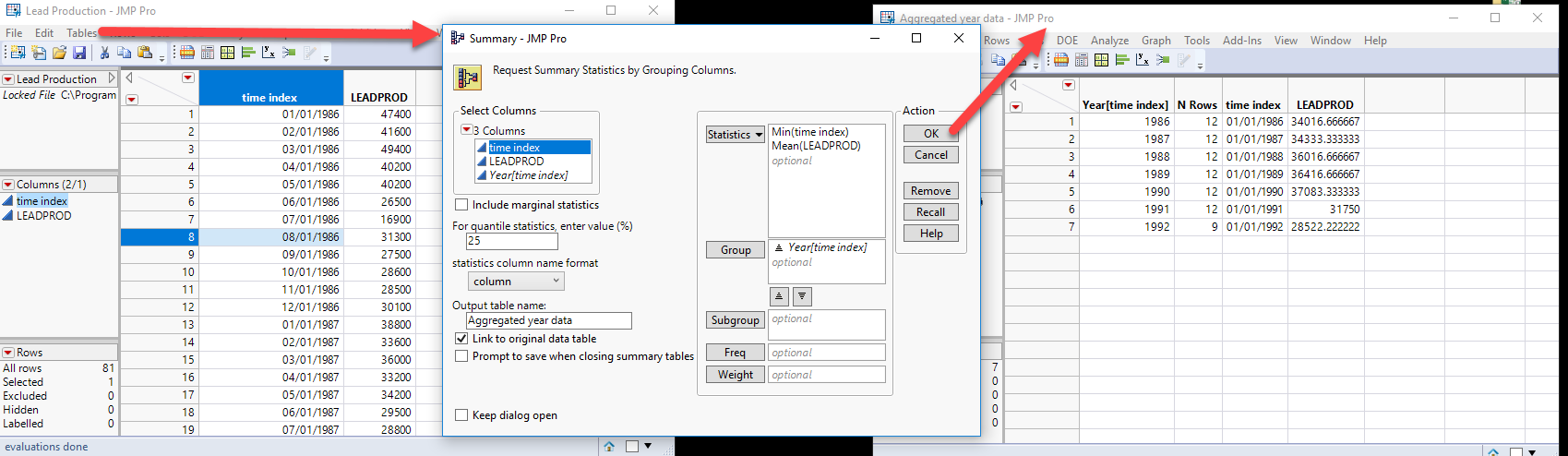Select Mean(LEADPROD) in Statistics list
The height and width of the screenshot is (456, 1568).
pyautogui.click(x=816, y=146)
